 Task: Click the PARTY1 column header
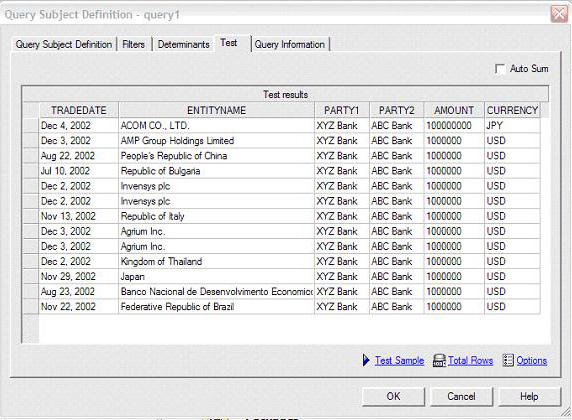coord(342,110)
